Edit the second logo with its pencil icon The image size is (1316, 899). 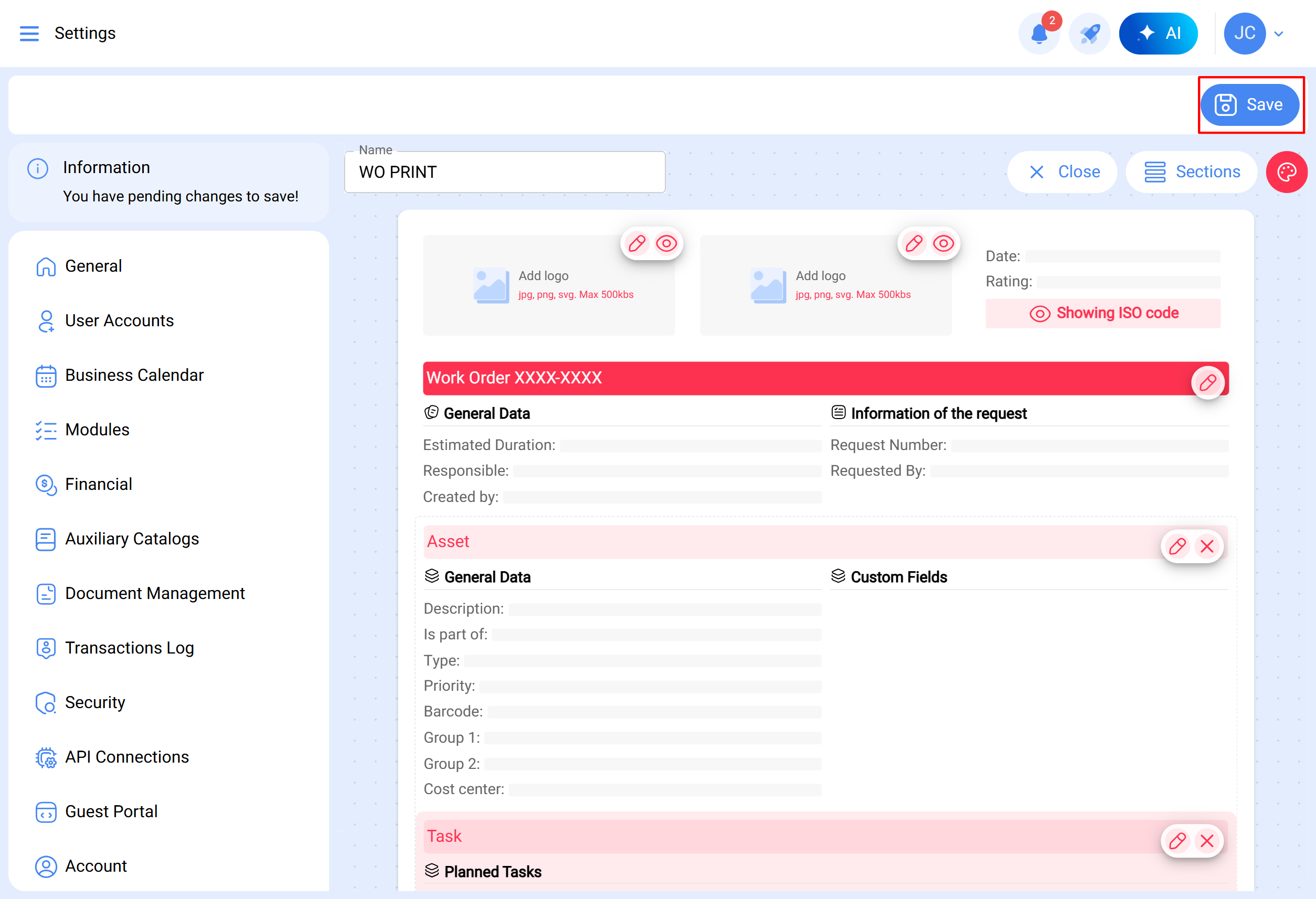[x=914, y=243]
